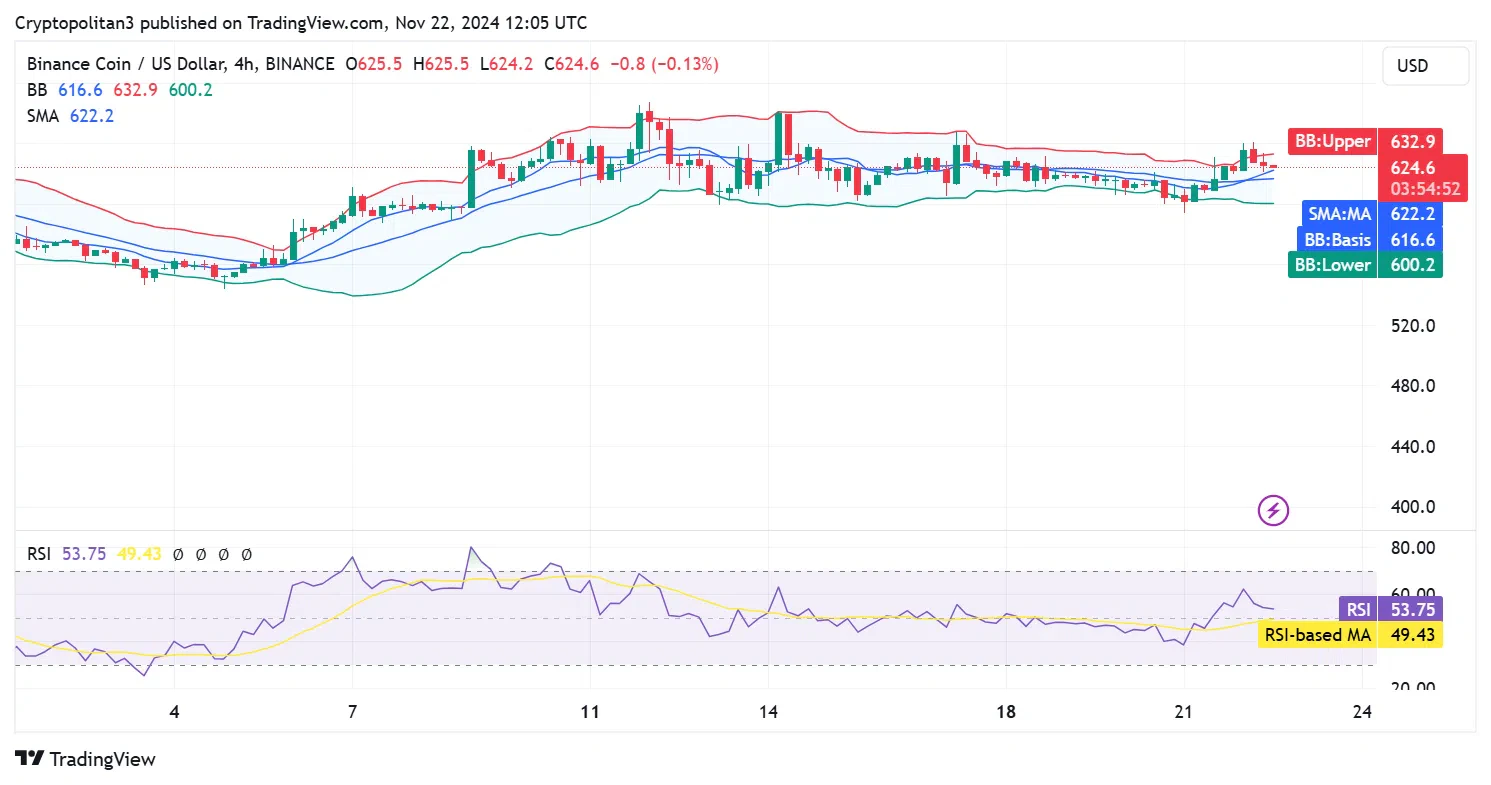Click the RSI indicator legend label

coord(40,554)
